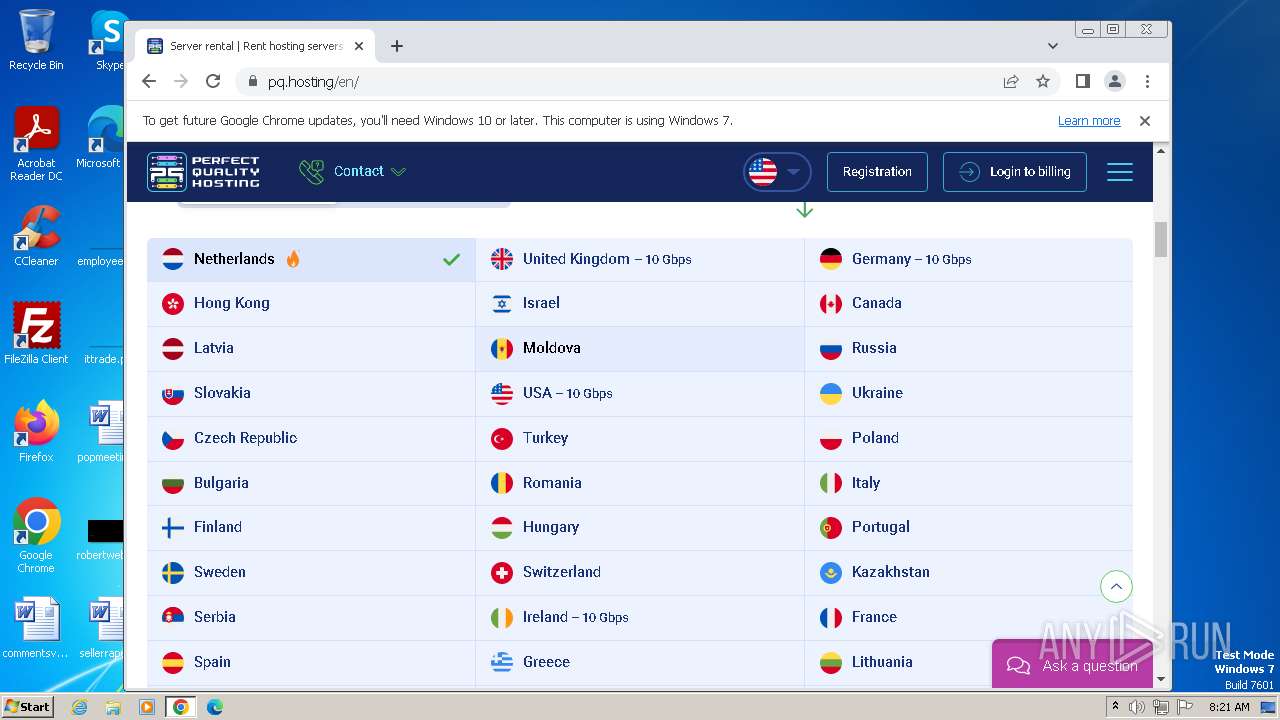
Task: Choose Ukraine from country list
Action: point(969,393)
